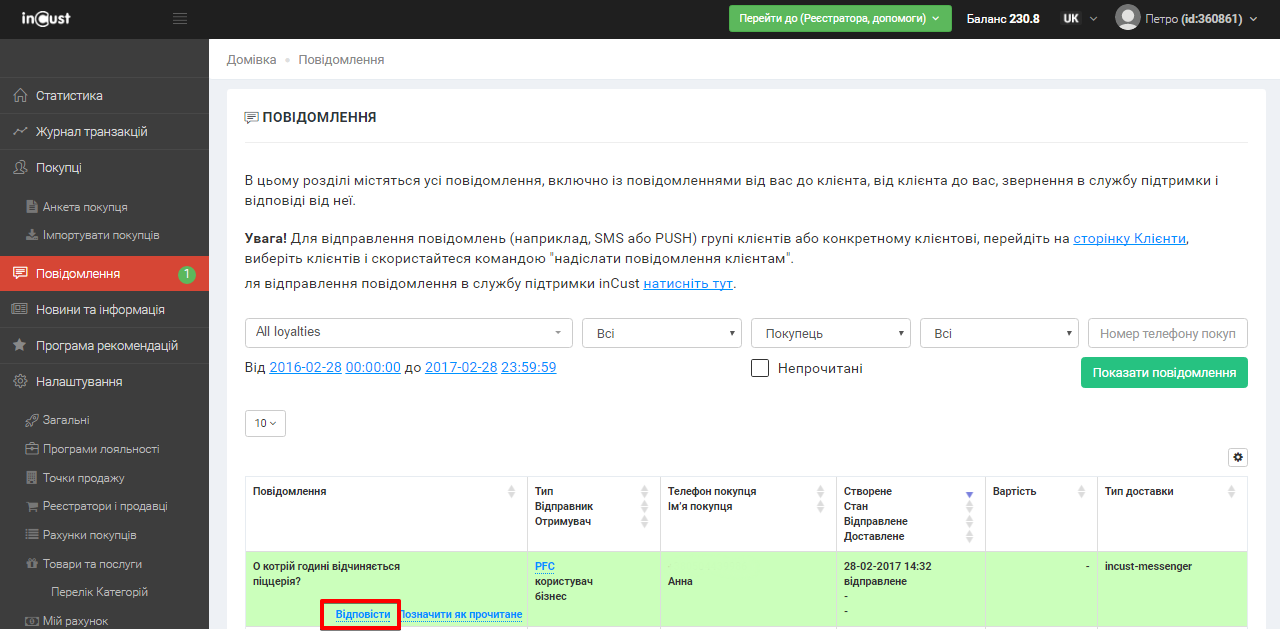Focus the phone number input field

coord(1167,333)
